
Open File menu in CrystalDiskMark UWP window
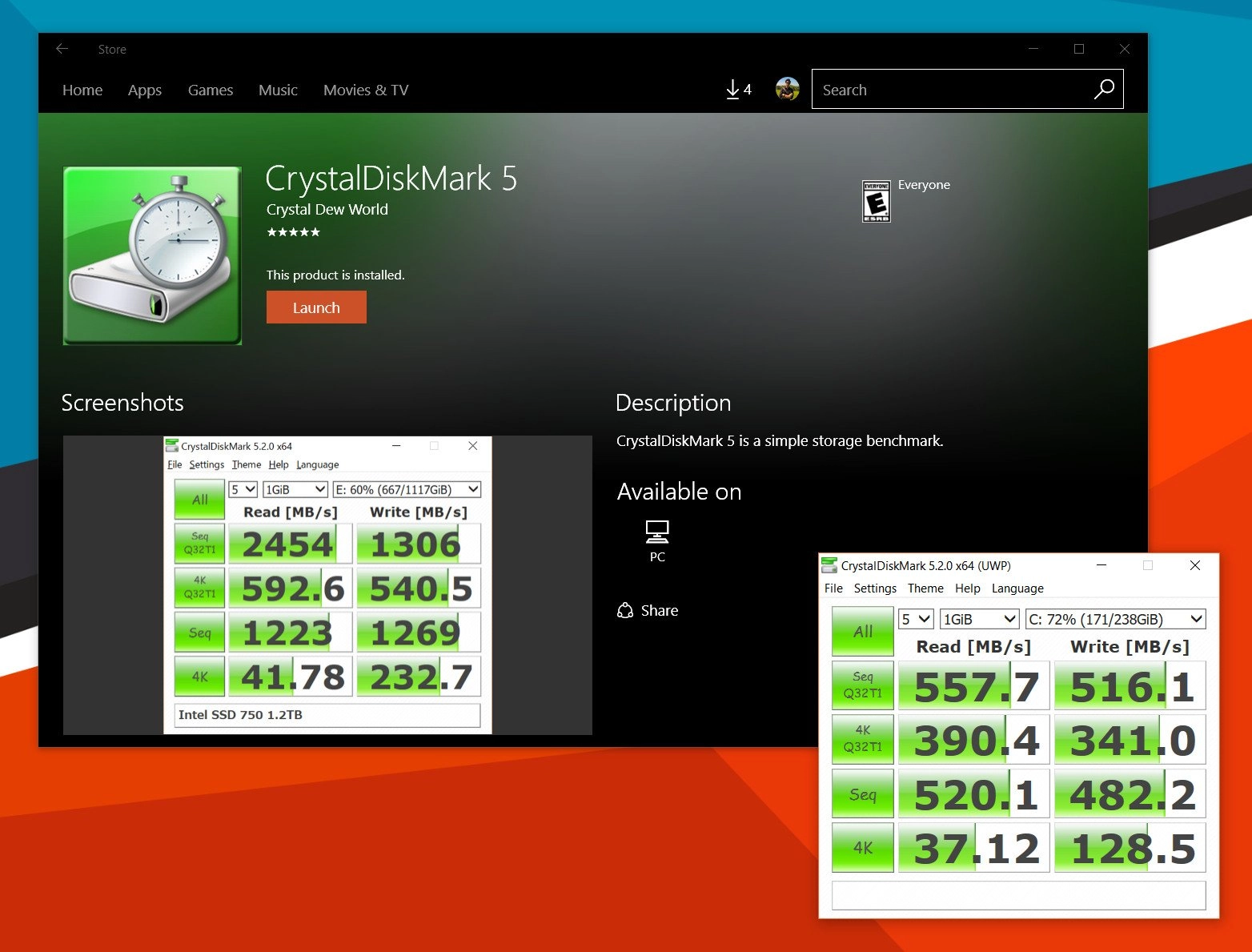point(833,588)
